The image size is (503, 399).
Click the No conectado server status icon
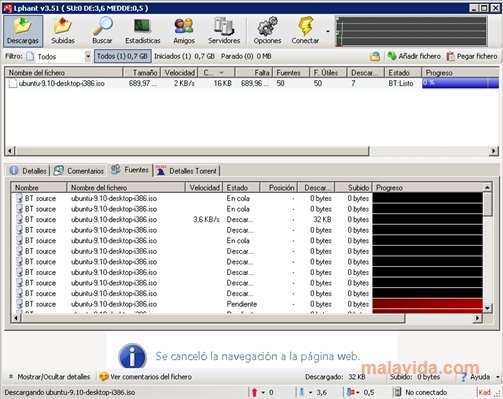(x=398, y=392)
